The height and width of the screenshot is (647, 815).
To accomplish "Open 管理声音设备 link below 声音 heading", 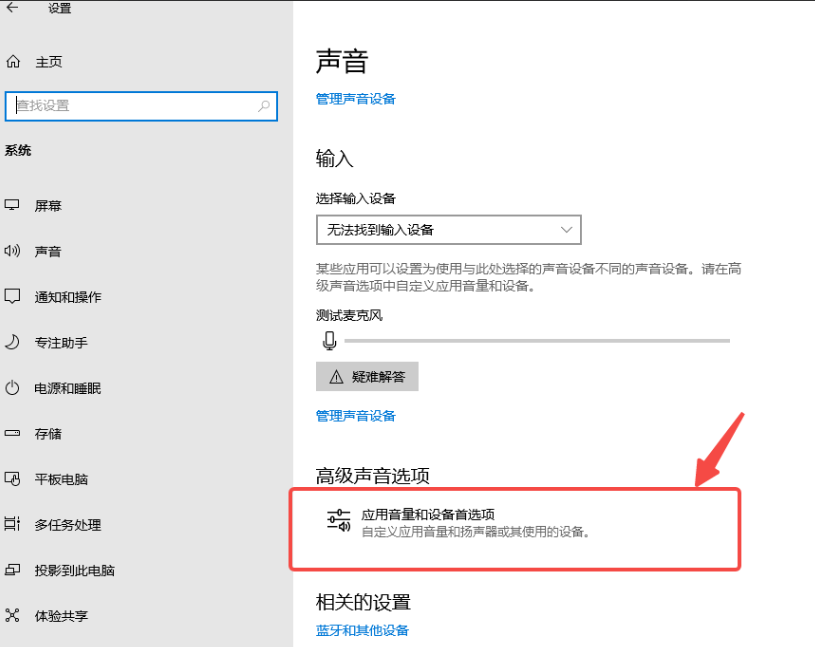I will (356, 98).
